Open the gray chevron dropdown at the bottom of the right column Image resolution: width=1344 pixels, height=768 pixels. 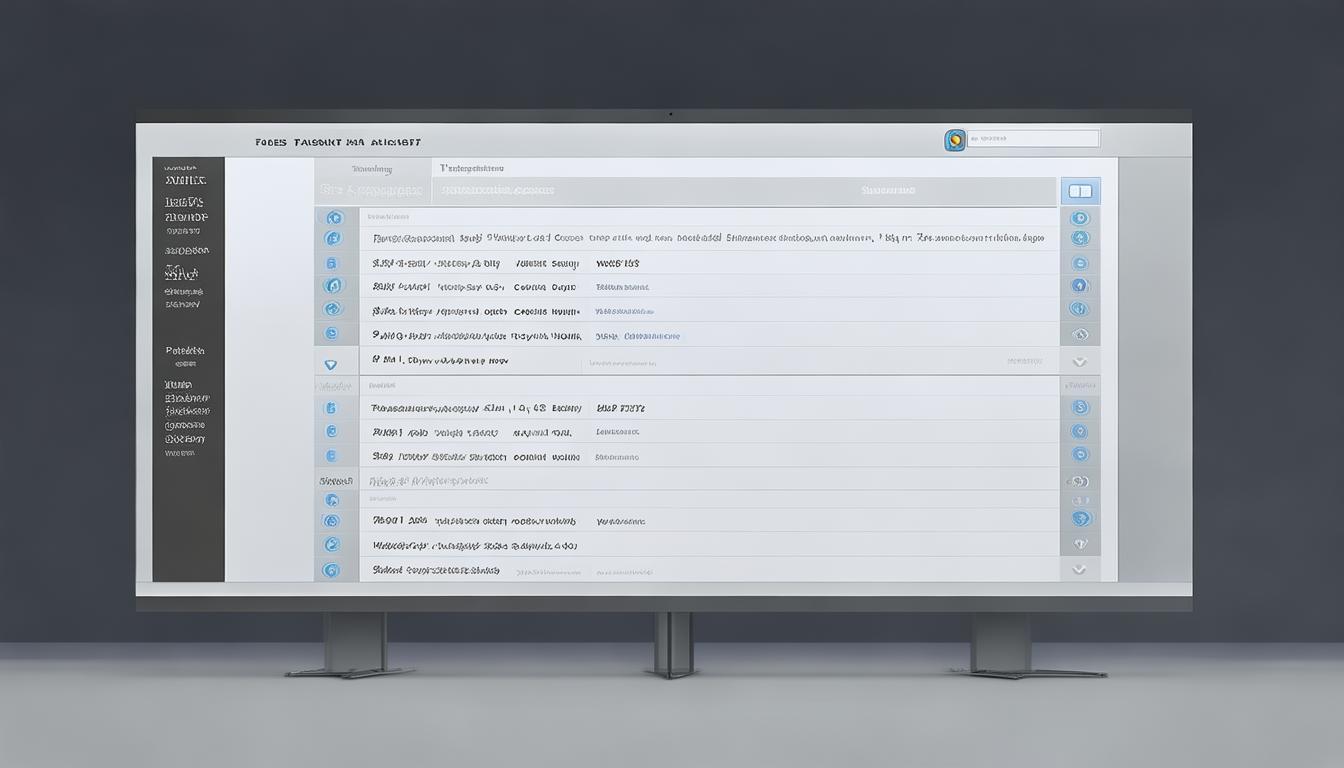tap(1079, 569)
